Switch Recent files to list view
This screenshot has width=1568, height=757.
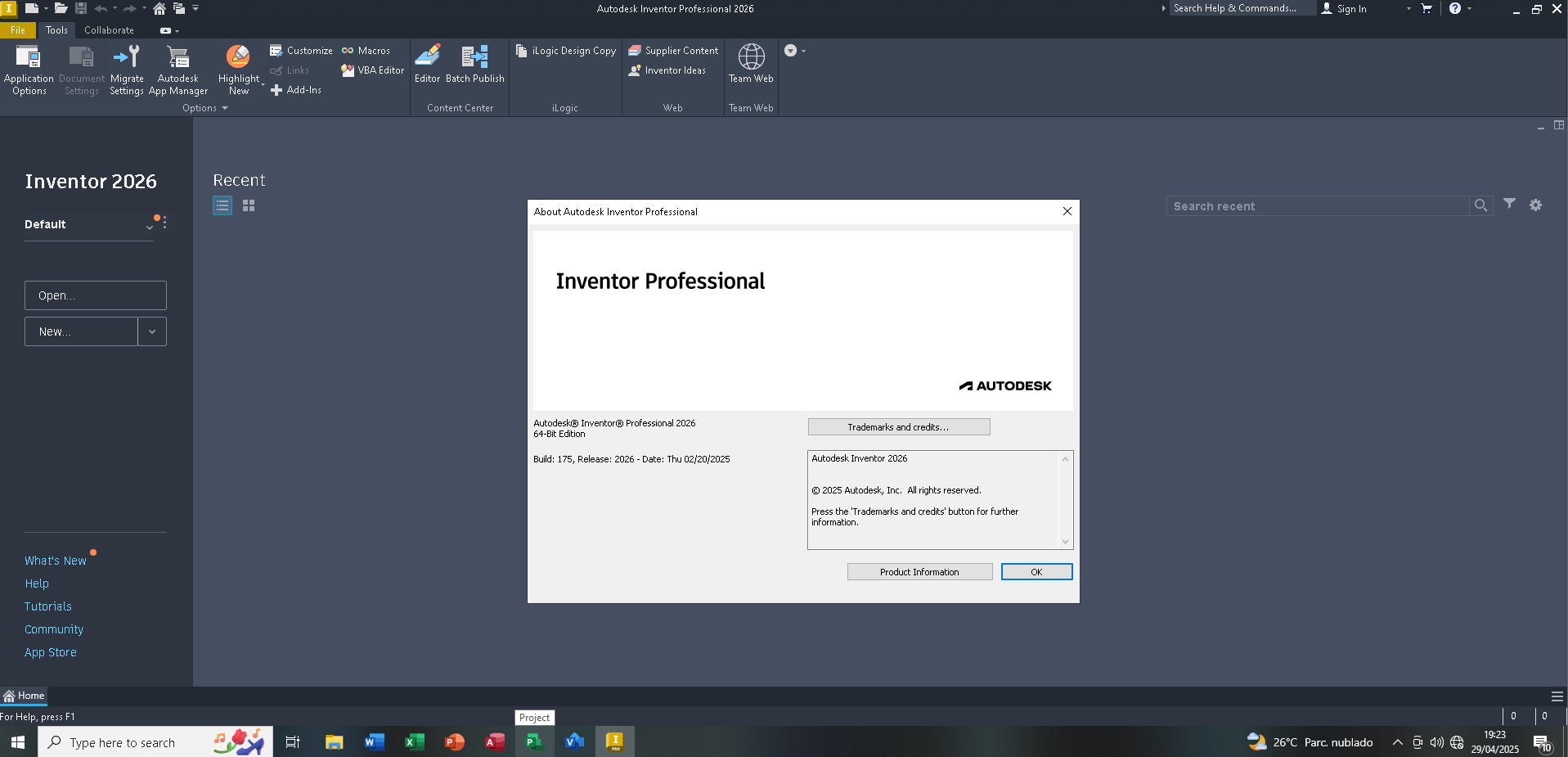(222, 205)
